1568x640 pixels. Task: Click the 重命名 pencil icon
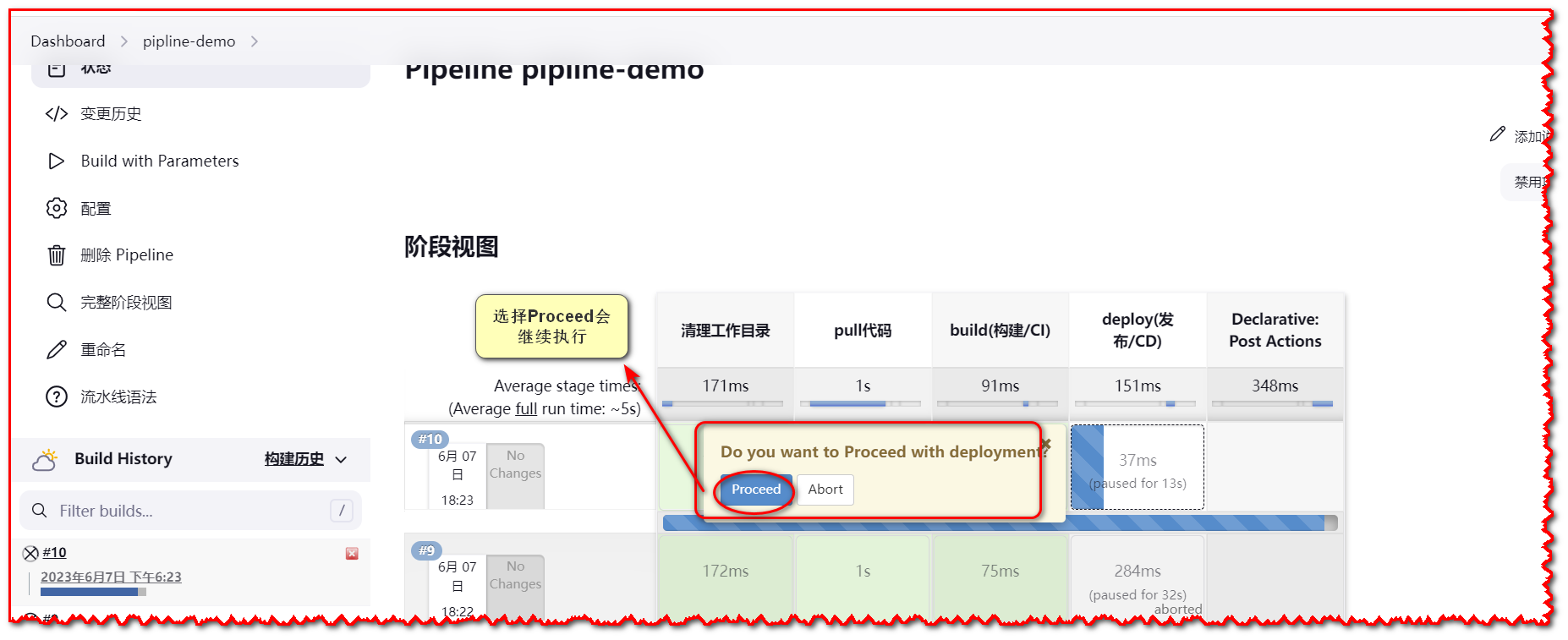[x=57, y=349]
